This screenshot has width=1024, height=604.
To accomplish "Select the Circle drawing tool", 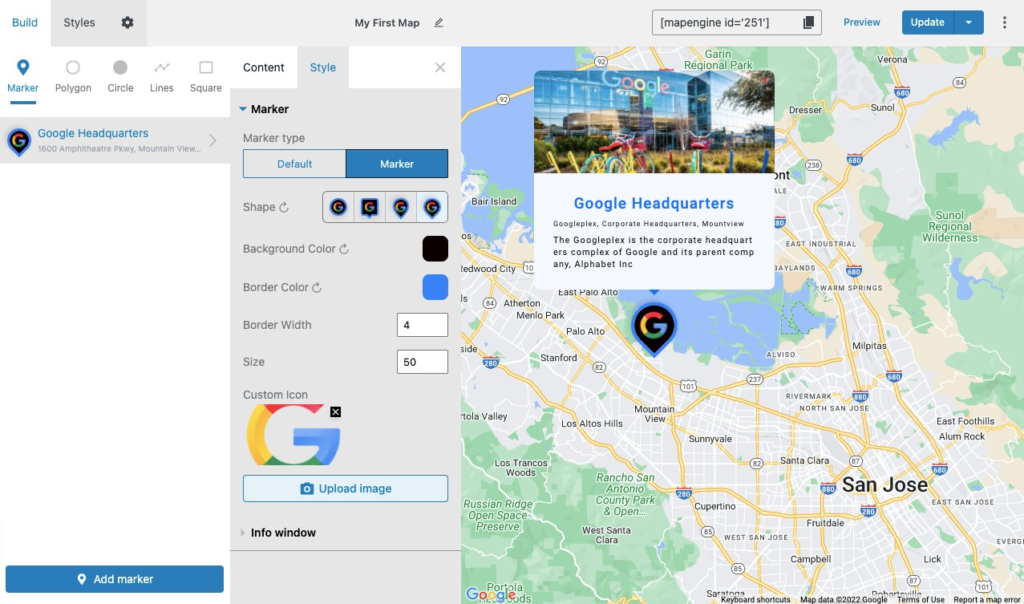I will (120, 76).
